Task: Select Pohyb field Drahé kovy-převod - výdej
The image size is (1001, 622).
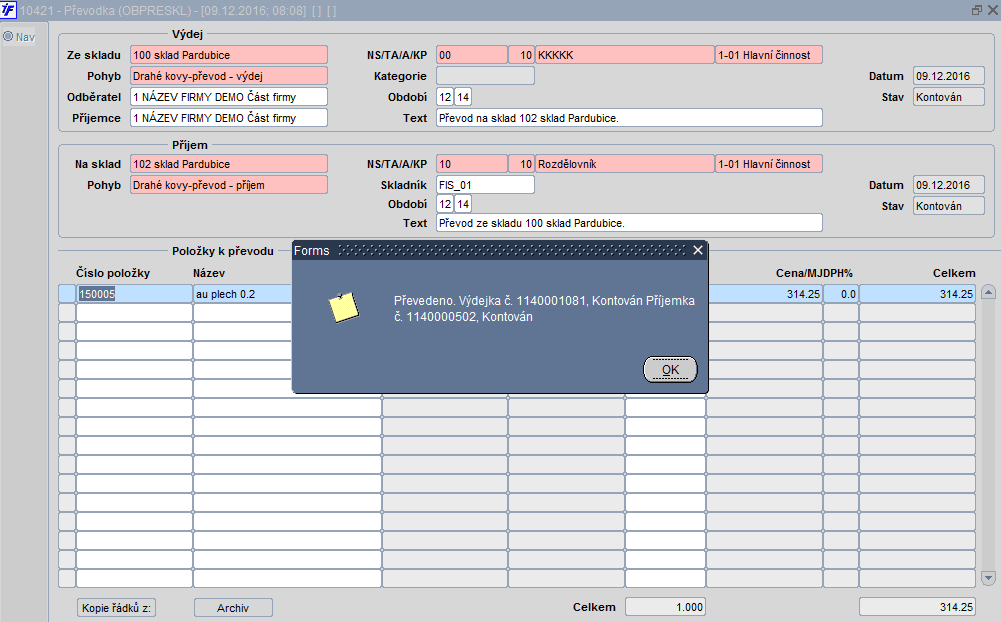Action: tap(229, 76)
